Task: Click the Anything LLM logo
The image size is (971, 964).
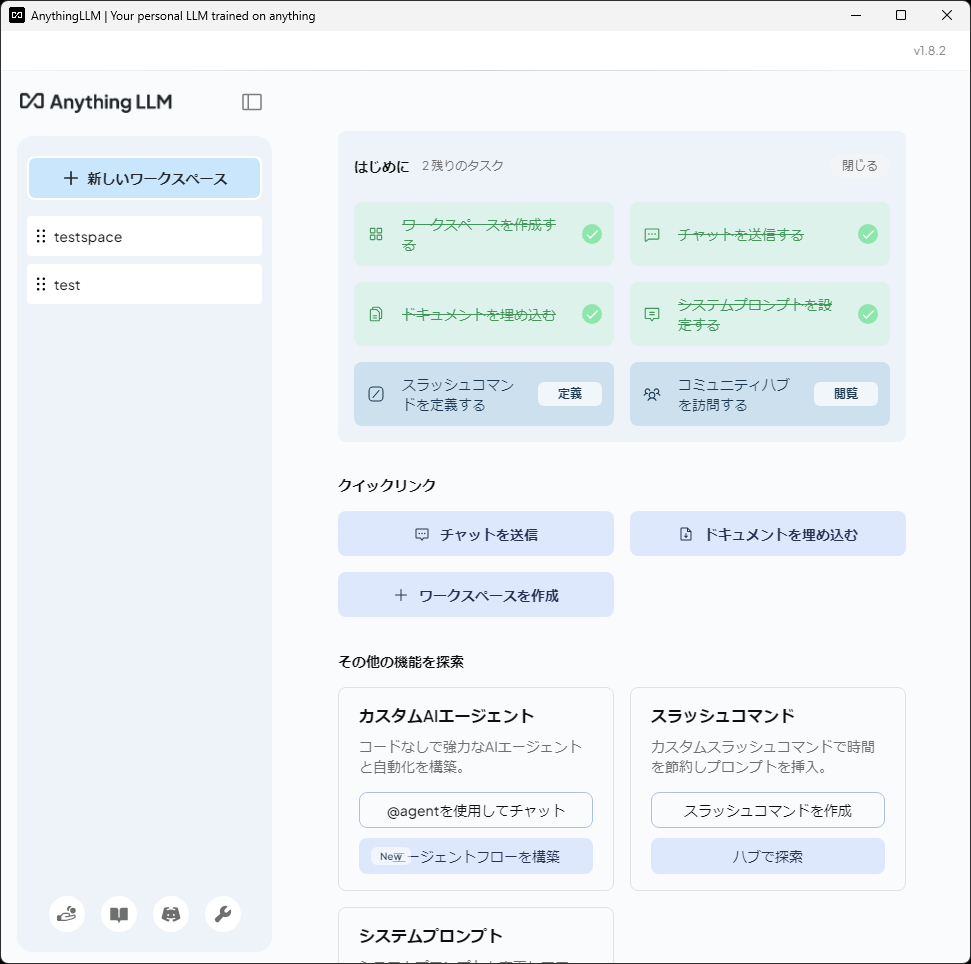Action: tap(96, 102)
